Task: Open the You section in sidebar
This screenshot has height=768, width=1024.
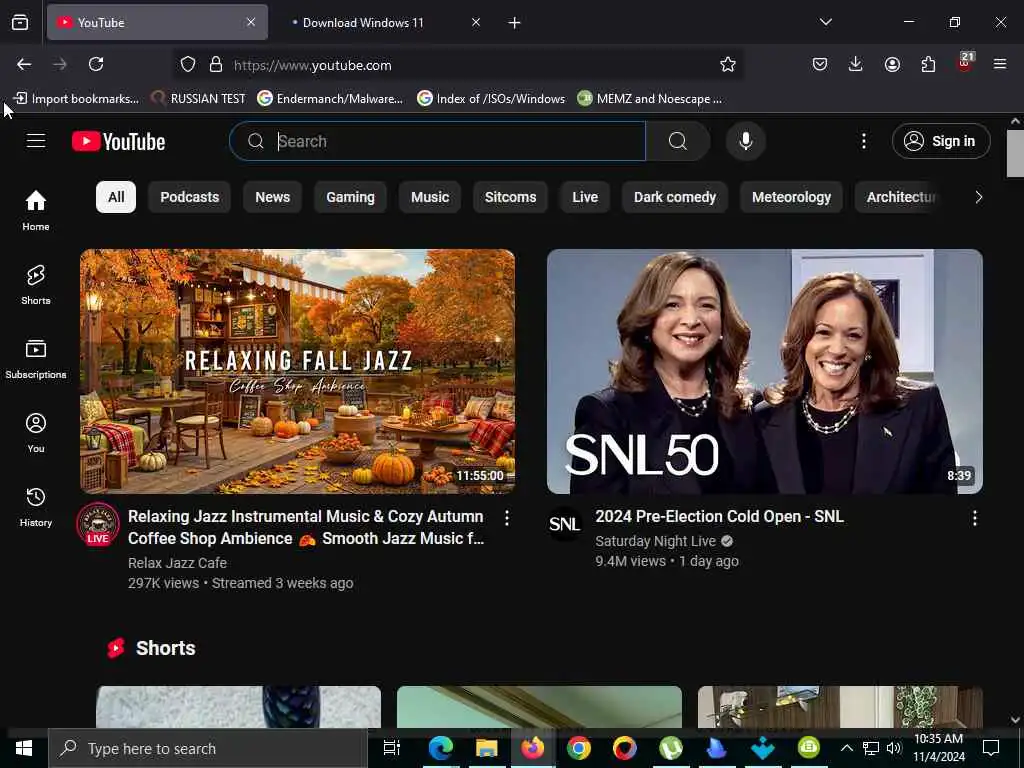Action: [x=36, y=432]
